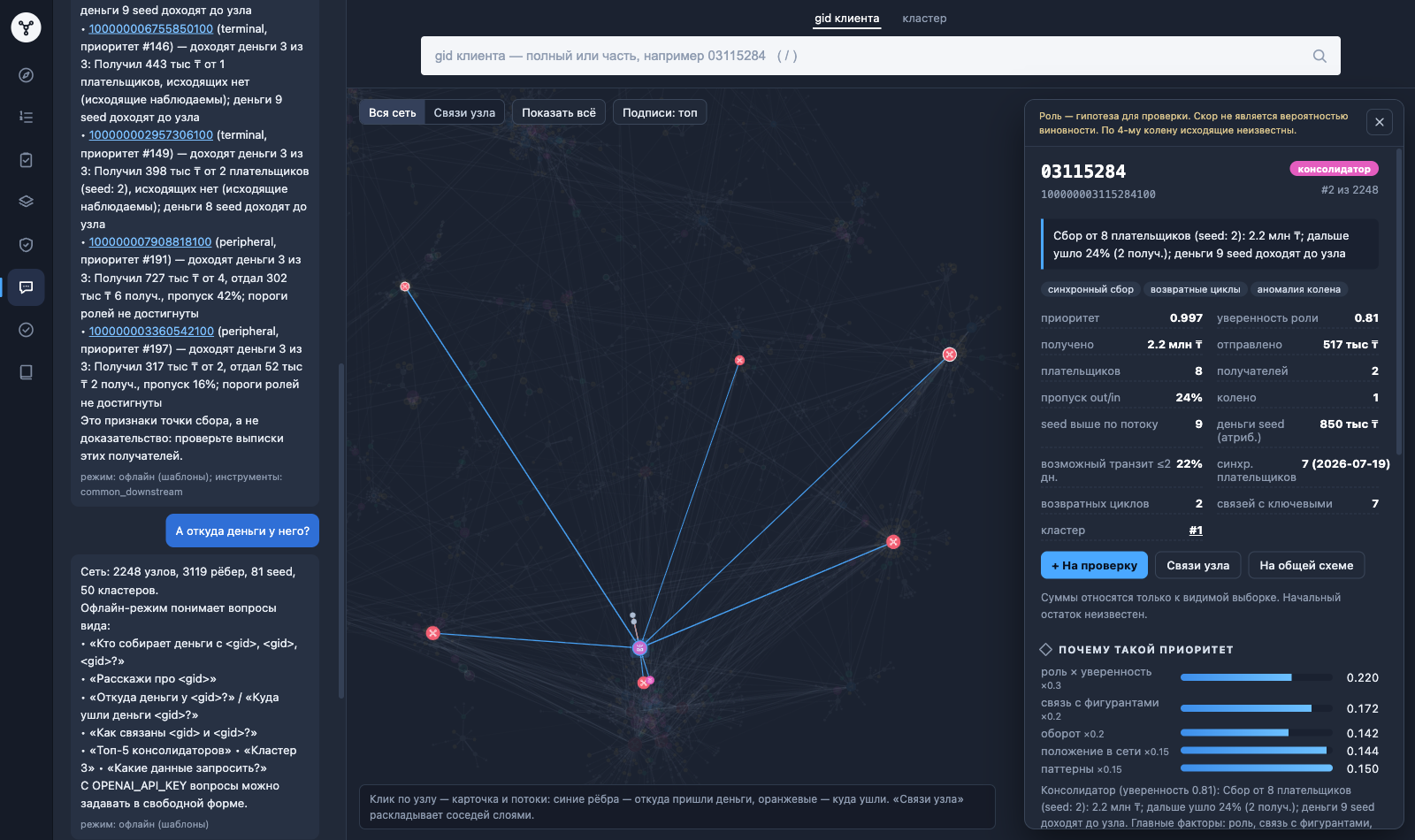
Task: Open the numbered list sidebar icon
Action: coord(26,117)
